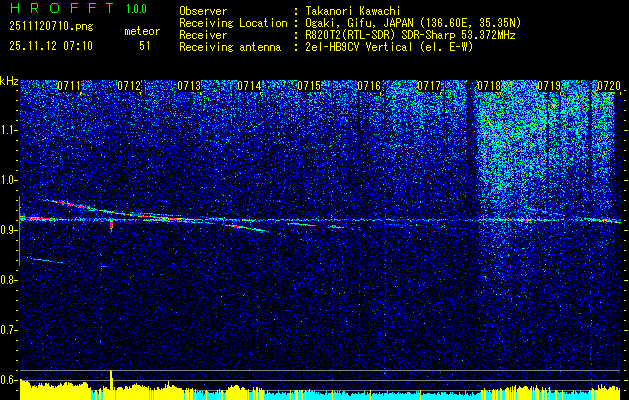Click the 1.1 kHz axis value
The width and height of the screenshot is (629, 400).
(9, 130)
